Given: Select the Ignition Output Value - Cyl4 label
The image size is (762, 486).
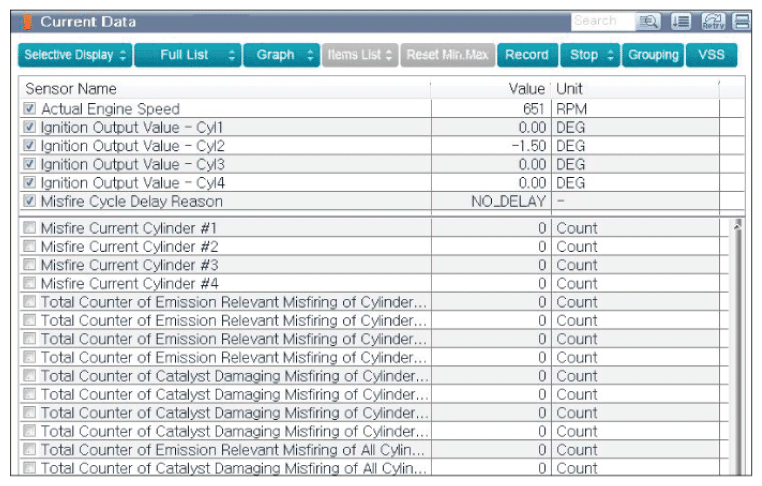Looking at the screenshot, I should coord(133,183).
